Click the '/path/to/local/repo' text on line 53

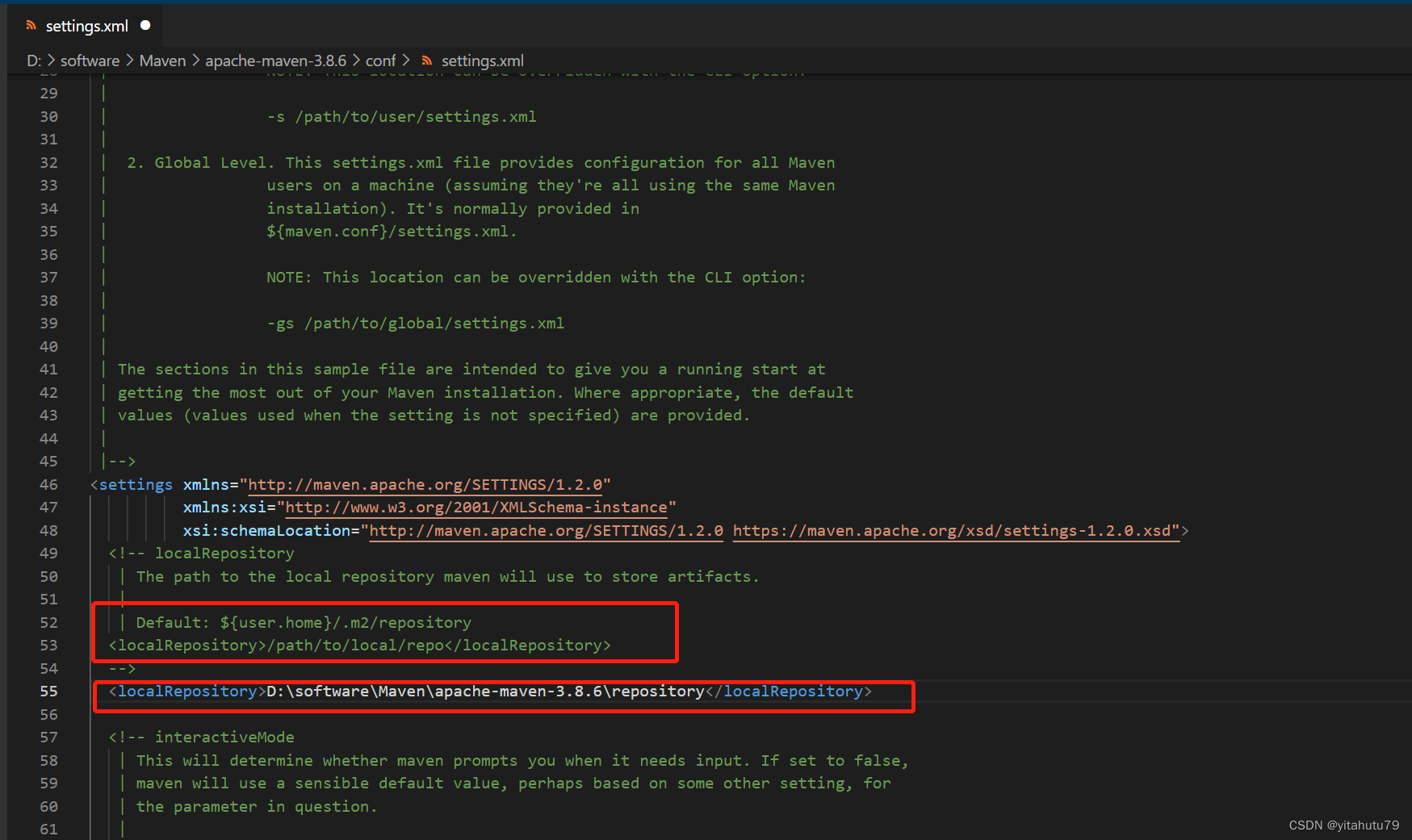click(355, 646)
